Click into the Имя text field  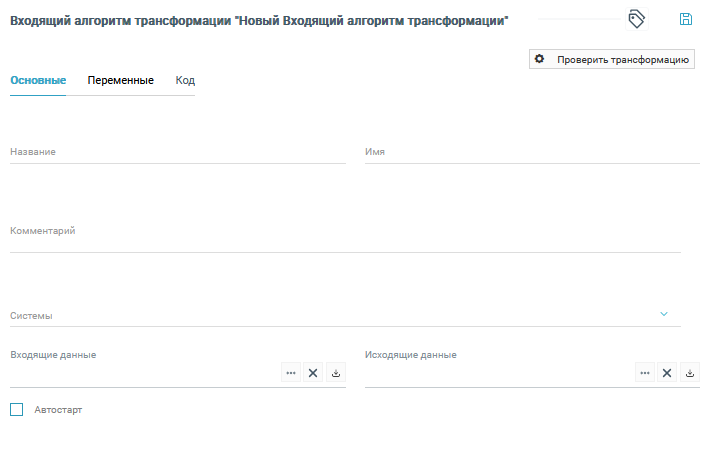[532, 152]
